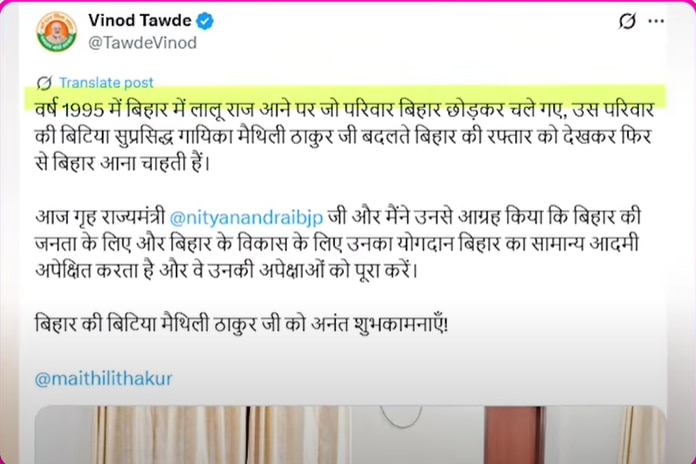Click the yellow highlighted first line
696x464 pixels.
[x=344, y=109]
